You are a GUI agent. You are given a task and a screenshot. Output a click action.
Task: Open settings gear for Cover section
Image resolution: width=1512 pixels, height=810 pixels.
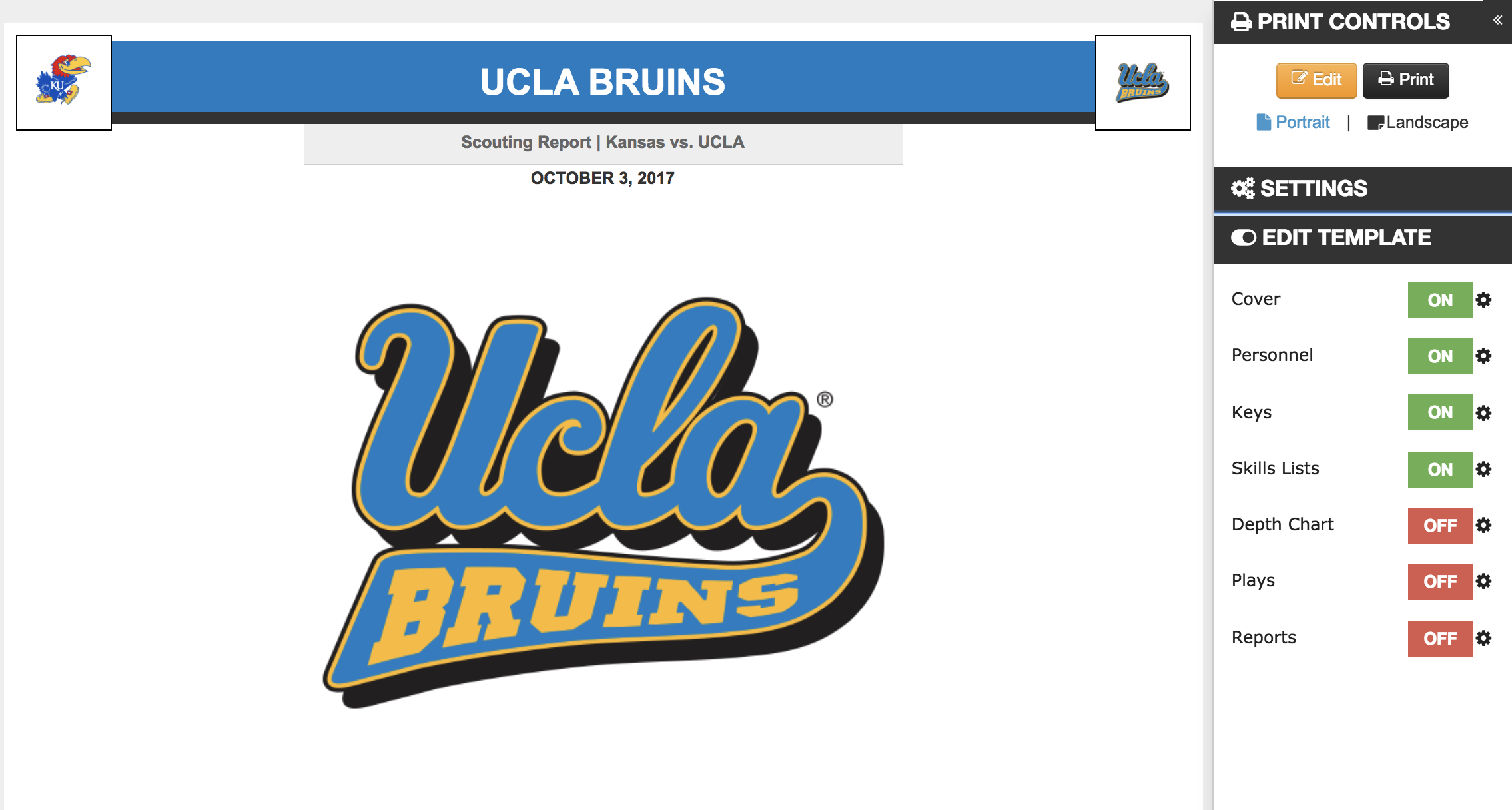click(1483, 300)
